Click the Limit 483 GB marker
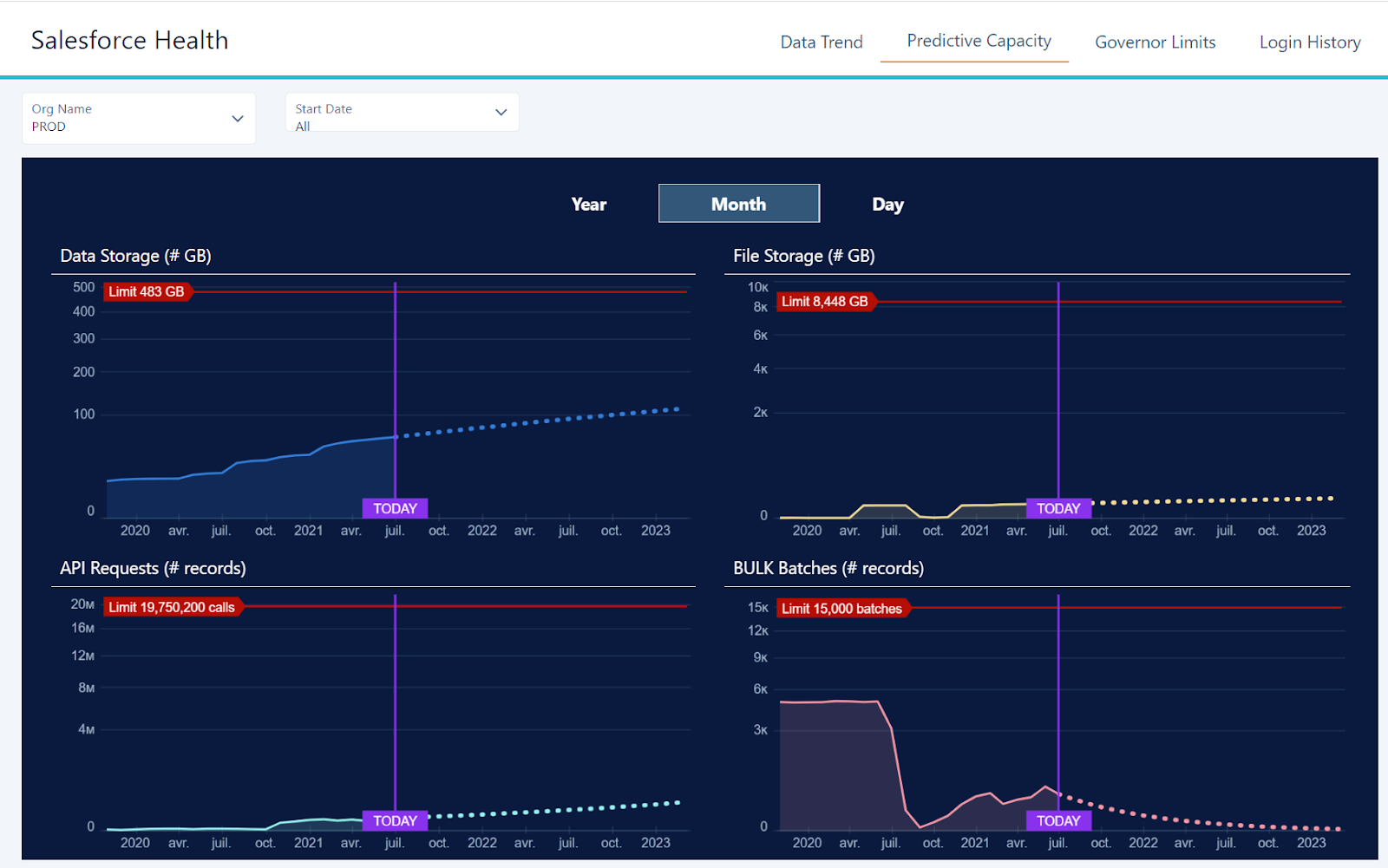Image resolution: width=1388 pixels, height=868 pixels. (147, 291)
